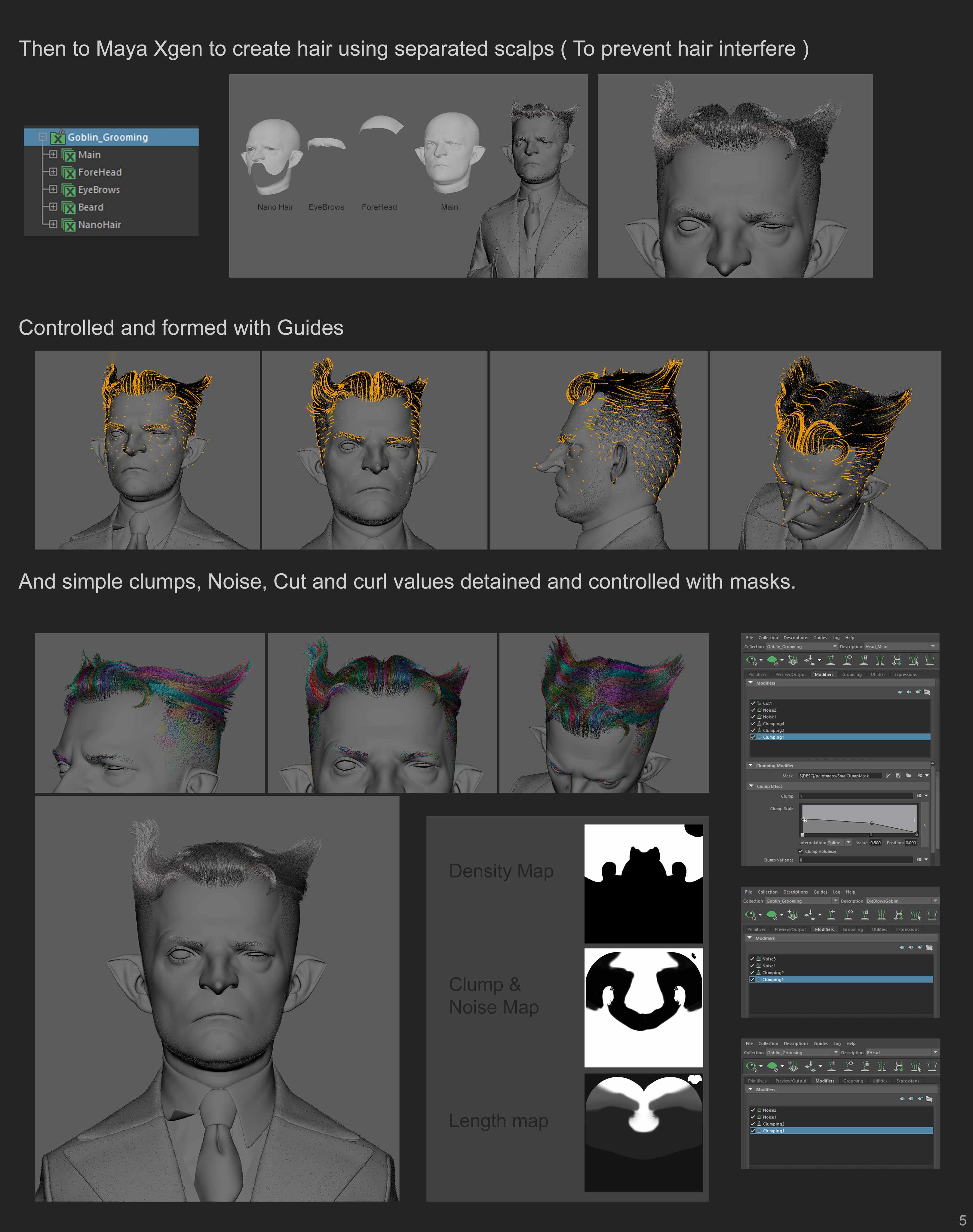Collapse the Clump Effect section
The height and width of the screenshot is (1232, 973).
click(x=751, y=786)
